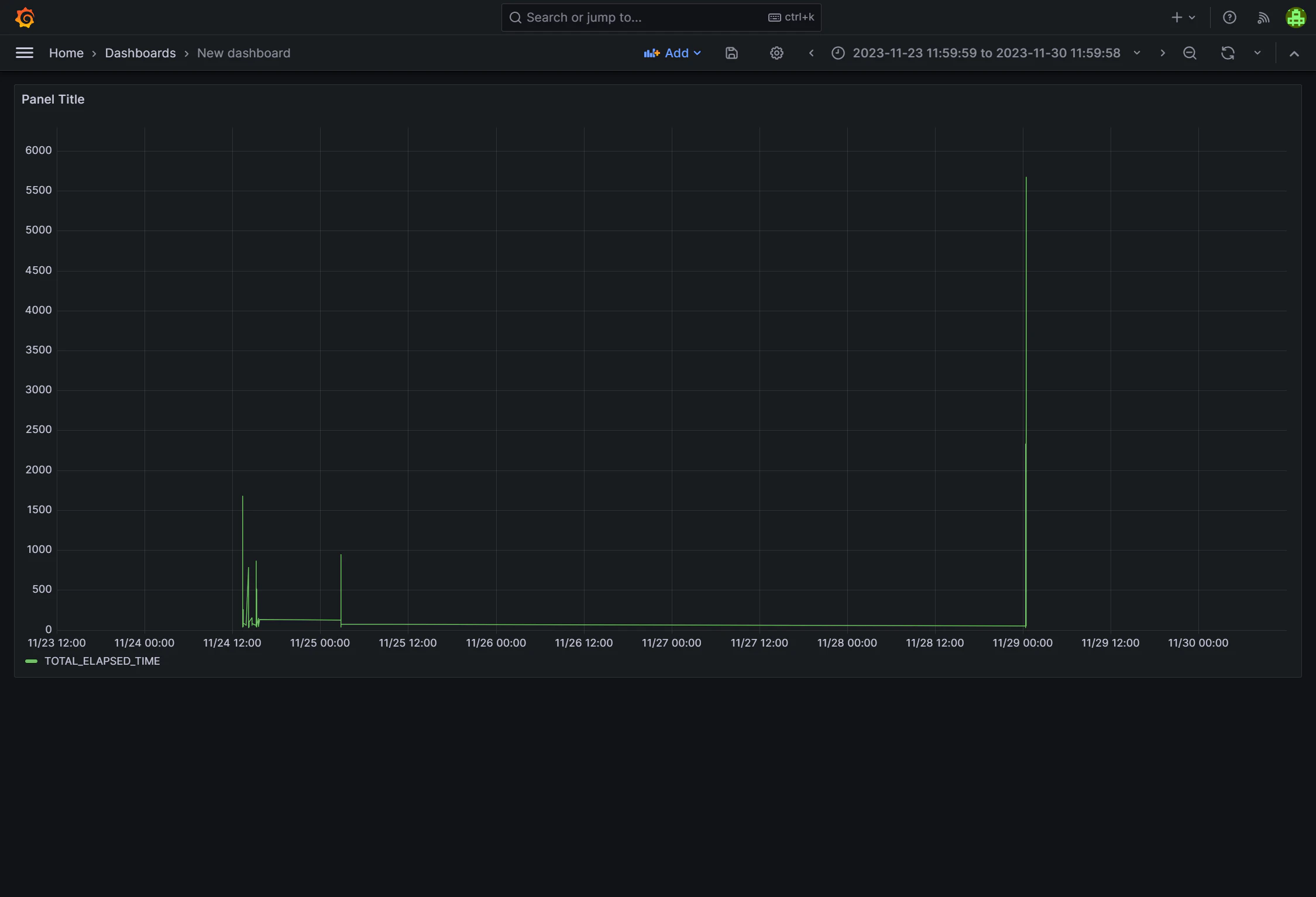
Task: Click the plus New menu icon
Action: click(x=1183, y=18)
